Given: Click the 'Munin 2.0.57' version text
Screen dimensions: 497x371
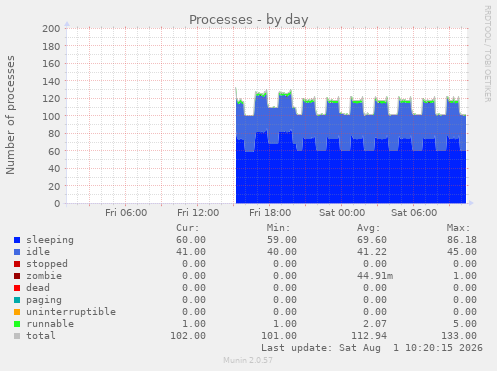Looking at the screenshot, I should pos(248,360).
